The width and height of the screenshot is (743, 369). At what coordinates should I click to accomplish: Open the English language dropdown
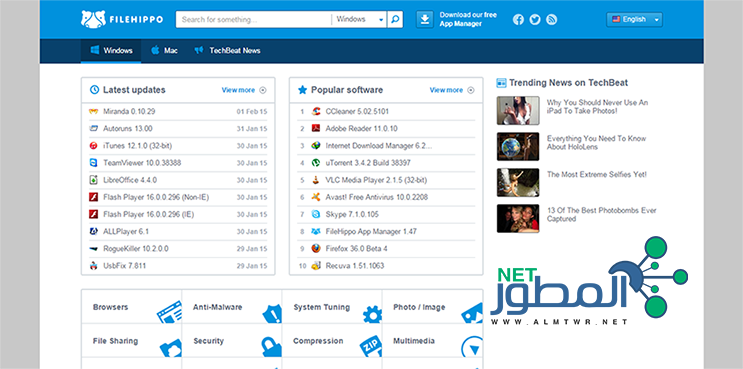click(x=634, y=19)
